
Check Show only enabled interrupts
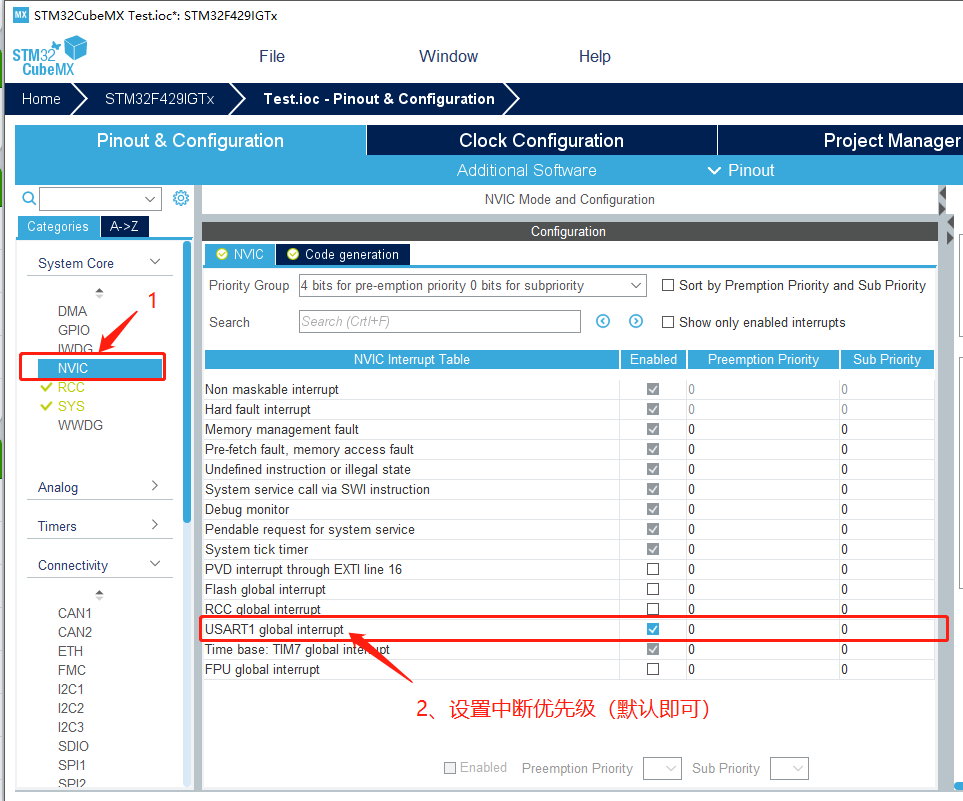(x=668, y=322)
